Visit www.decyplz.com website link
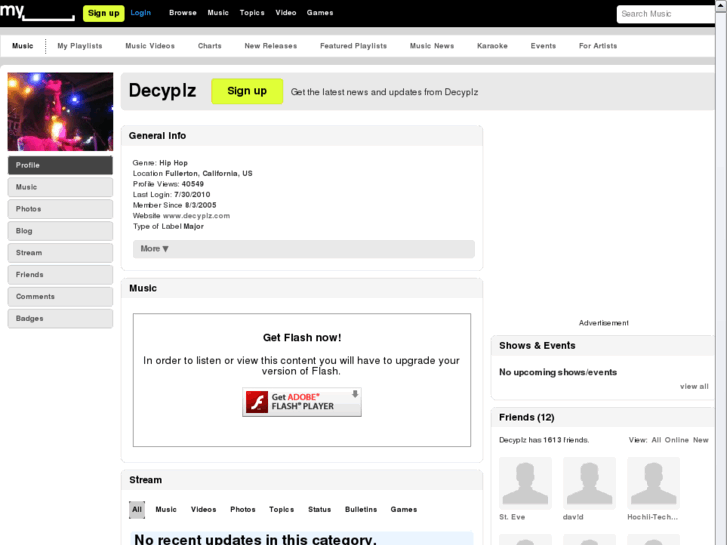727x545 pixels. [196, 216]
